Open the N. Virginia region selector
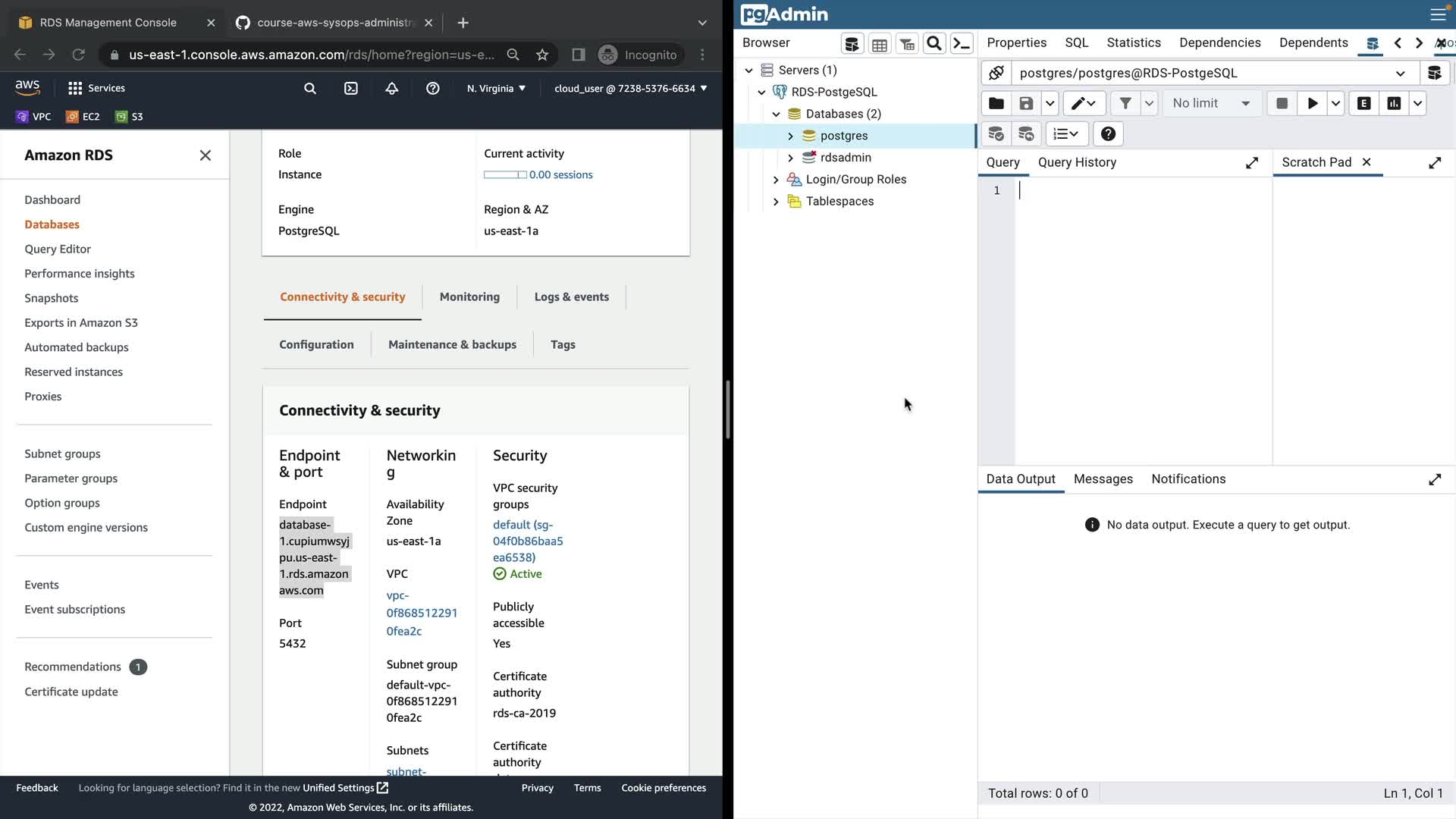 pos(496,89)
